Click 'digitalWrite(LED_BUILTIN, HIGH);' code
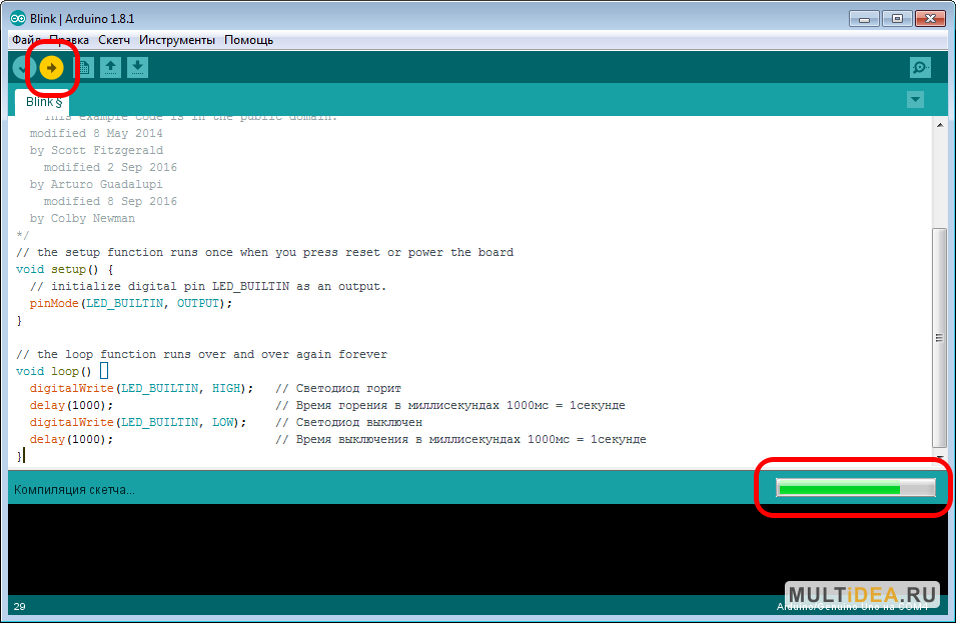This screenshot has width=958, height=624. (141, 389)
